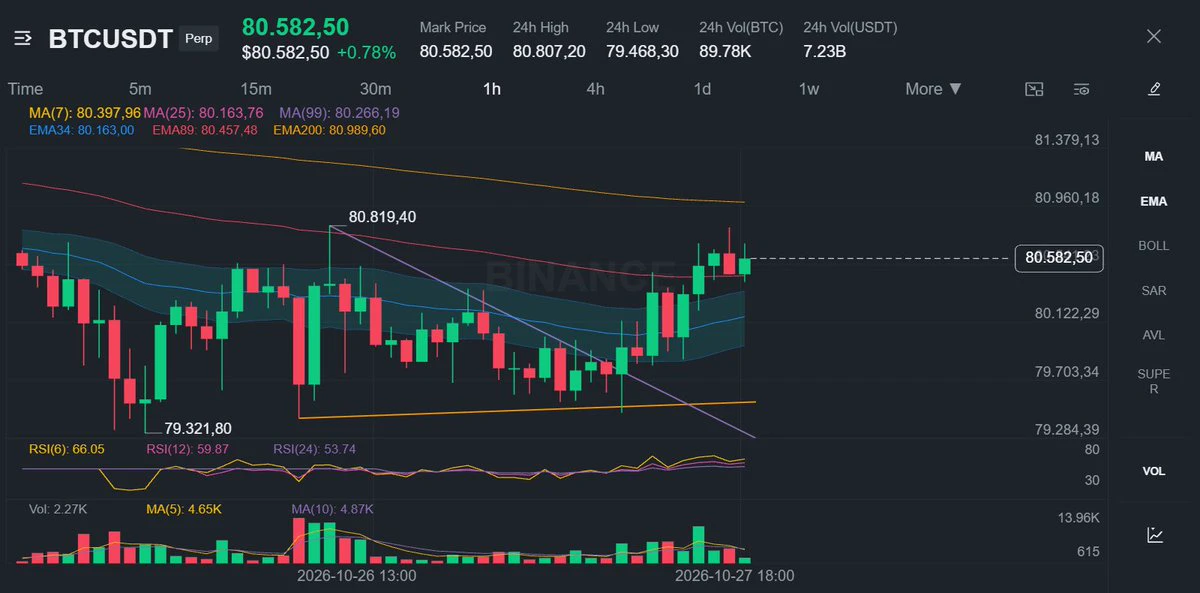Select the 1w timeframe
The height and width of the screenshot is (593, 1200).
tap(809, 89)
